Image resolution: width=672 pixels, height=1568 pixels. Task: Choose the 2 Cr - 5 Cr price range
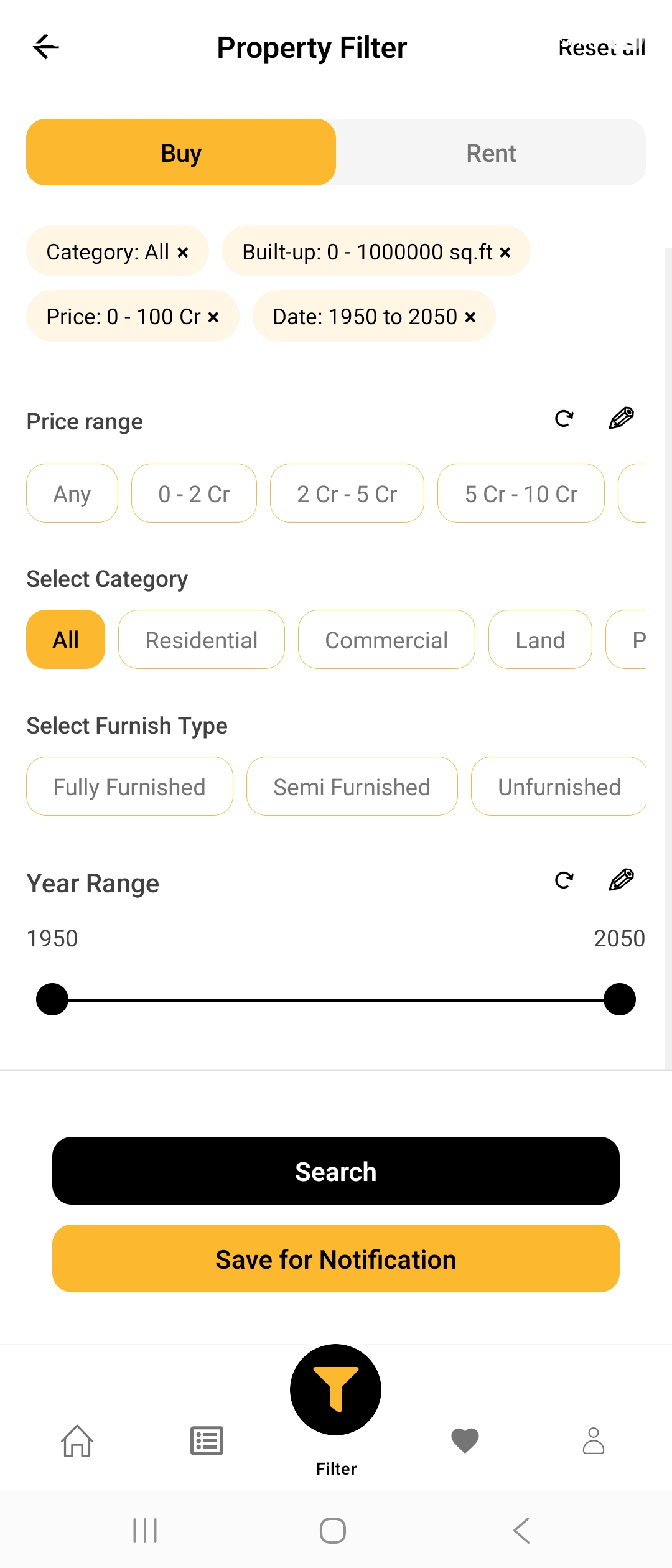(347, 493)
